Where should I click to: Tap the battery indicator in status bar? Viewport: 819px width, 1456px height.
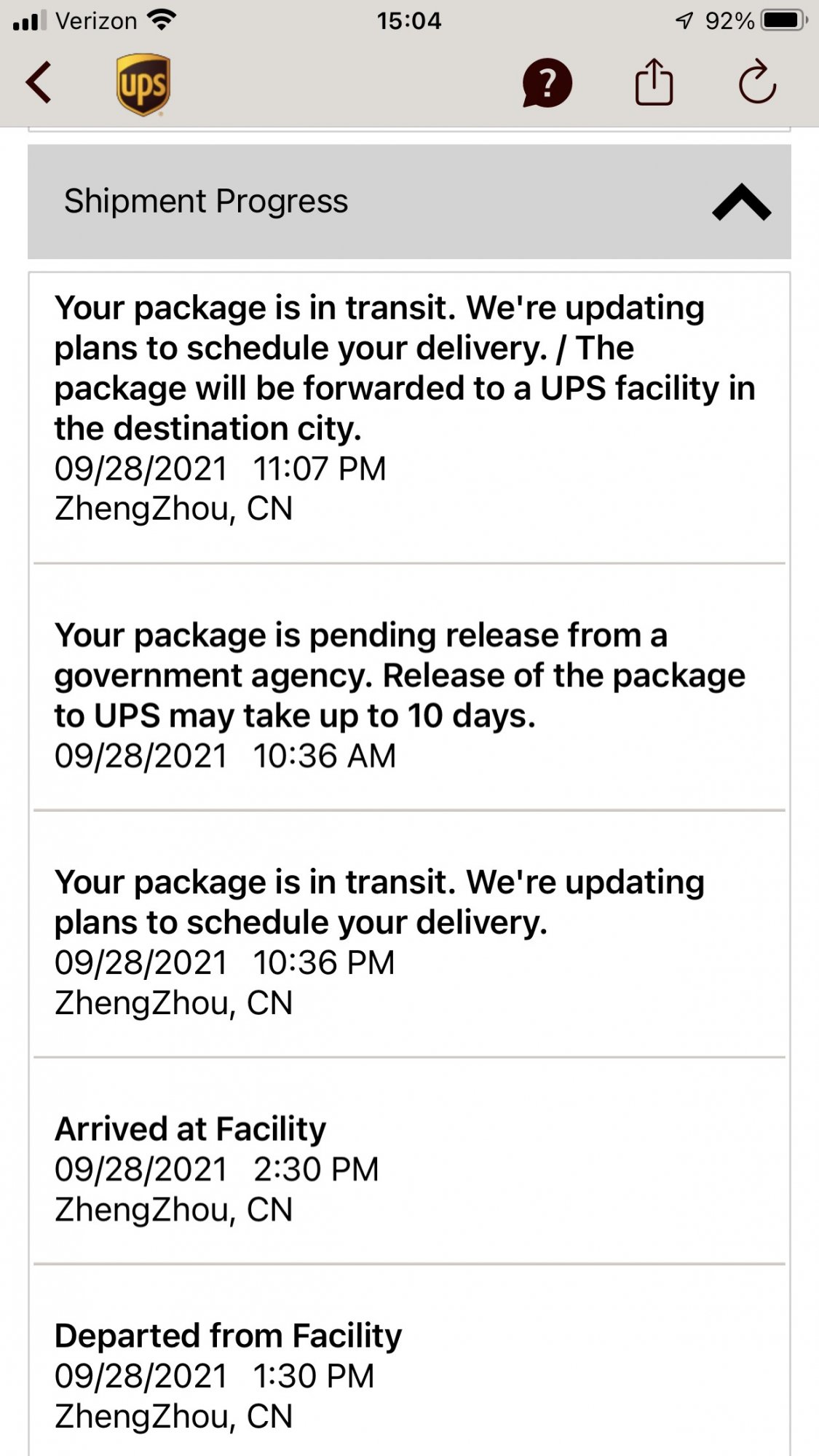click(x=784, y=20)
